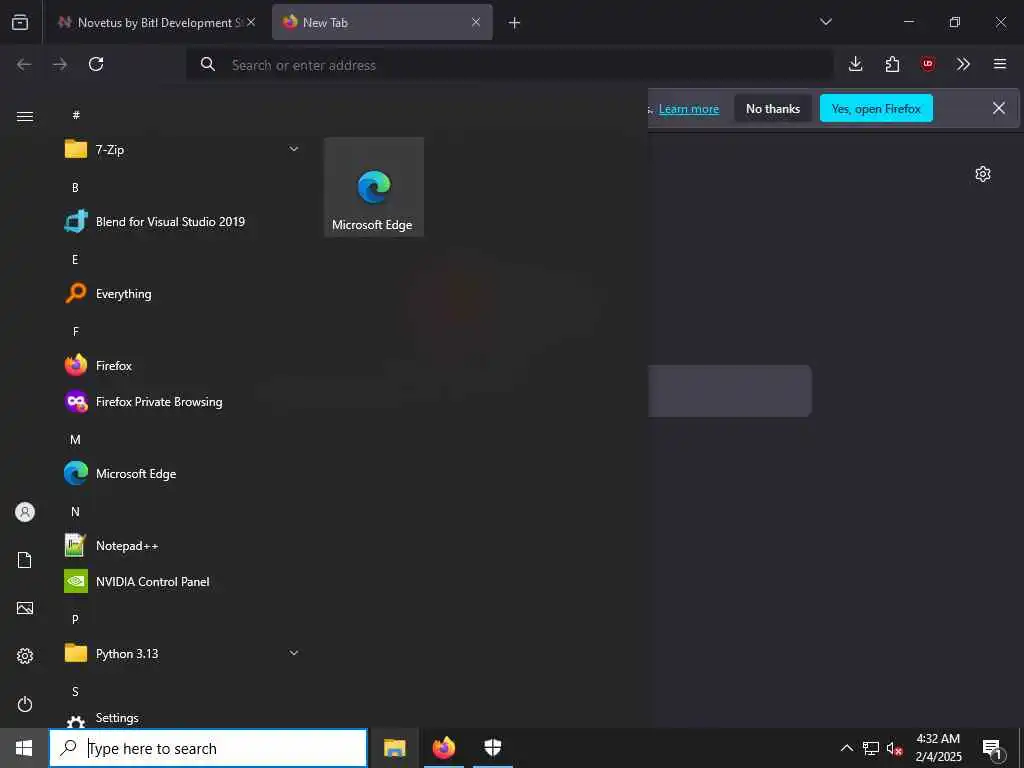Go back with the browser back arrow
The width and height of the screenshot is (1024, 768).
click(24, 64)
